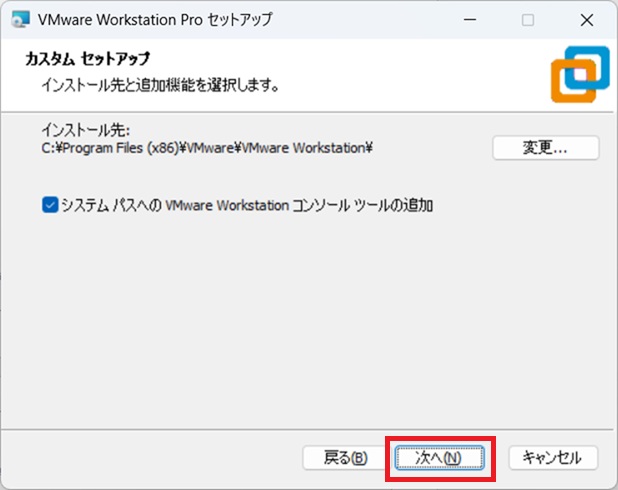
Task: Open the 変更... change install path button
Action: [545, 148]
